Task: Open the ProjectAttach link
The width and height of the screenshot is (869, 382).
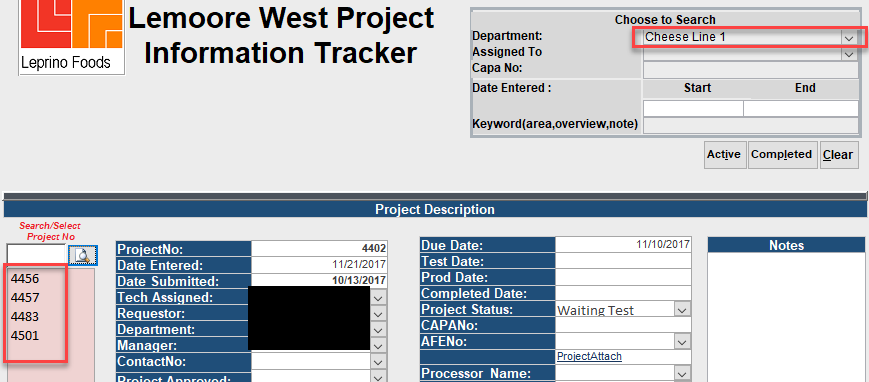Action: (x=589, y=356)
